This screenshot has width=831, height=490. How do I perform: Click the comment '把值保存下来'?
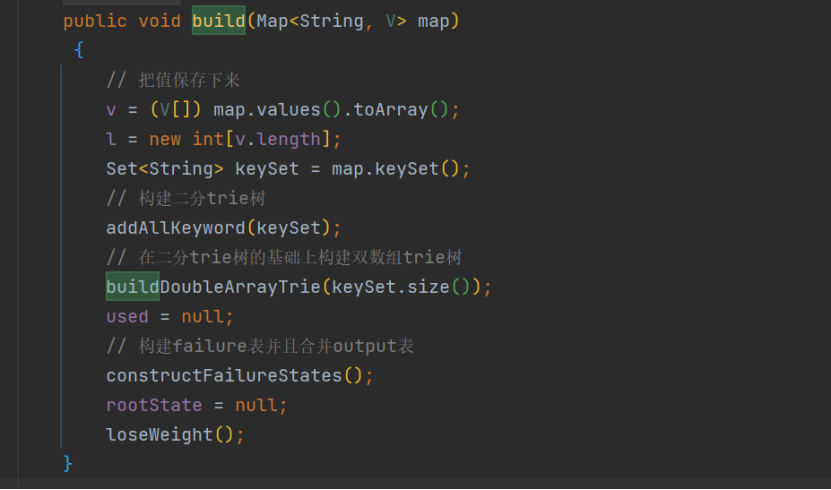click(173, 80)
